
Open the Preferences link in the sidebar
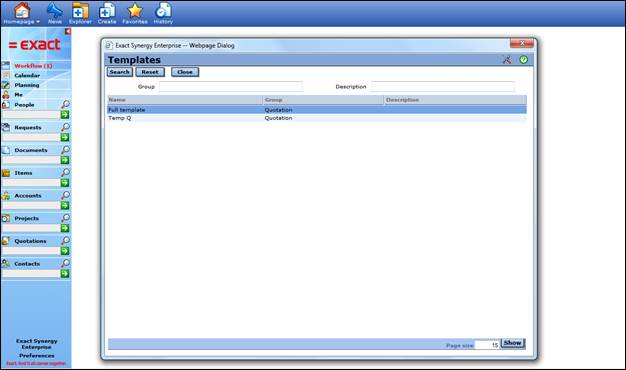37,356
